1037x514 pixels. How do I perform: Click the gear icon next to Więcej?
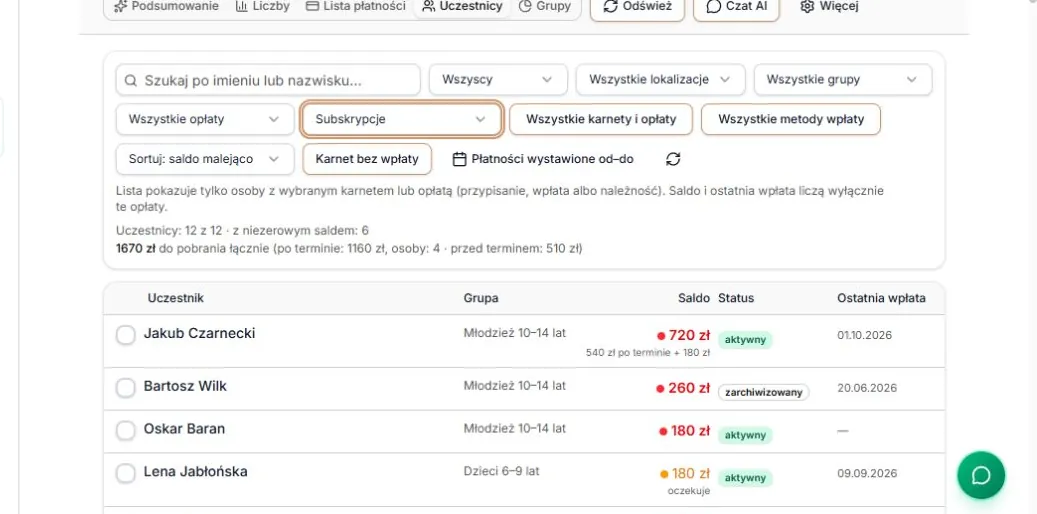tap(806, 7)
